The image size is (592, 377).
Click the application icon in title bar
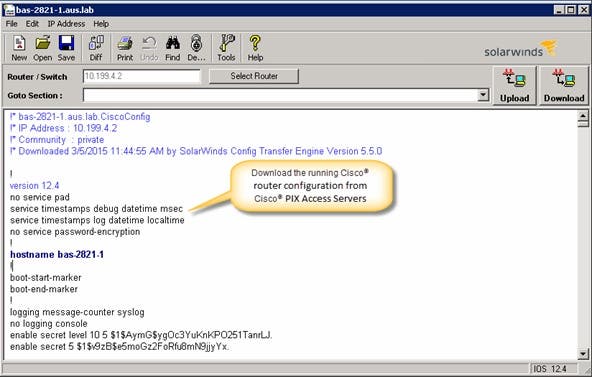[x=8, y=10]
